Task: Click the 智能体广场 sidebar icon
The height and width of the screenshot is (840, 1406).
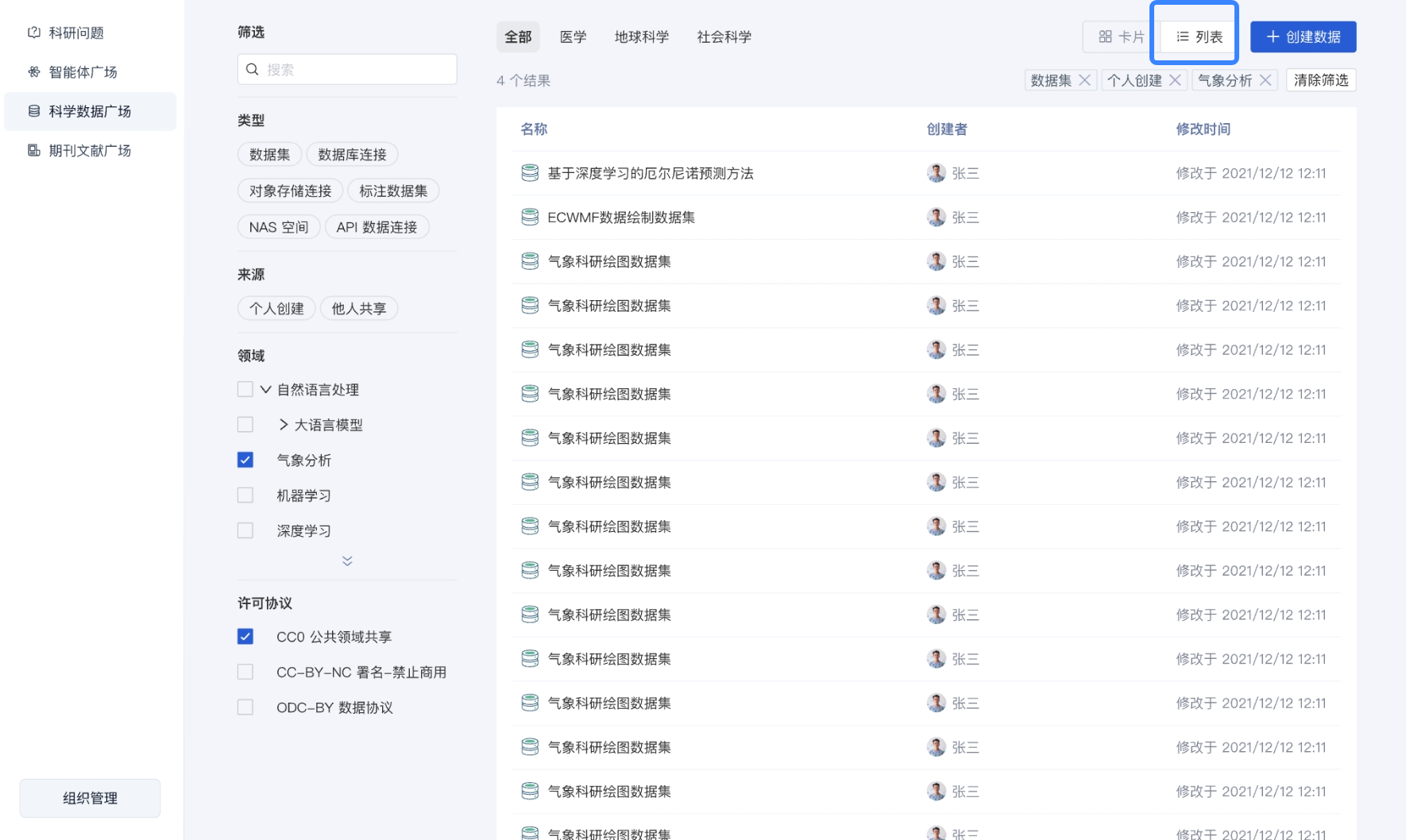Action: tap(34, 72)
